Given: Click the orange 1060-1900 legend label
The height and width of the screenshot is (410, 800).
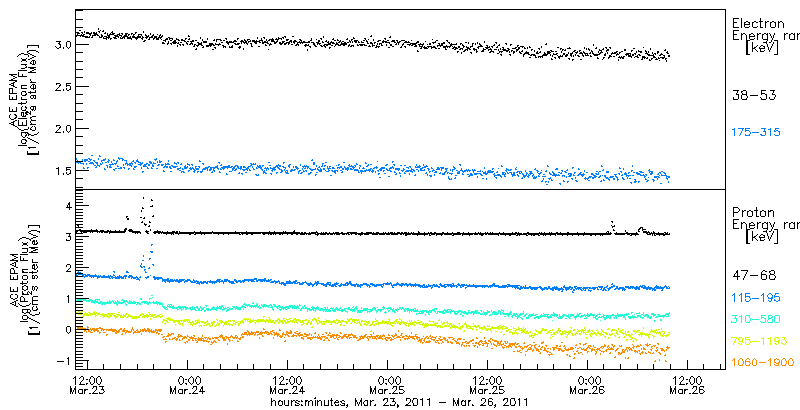Looking at the screenshot, I should [x=762, y=362].
